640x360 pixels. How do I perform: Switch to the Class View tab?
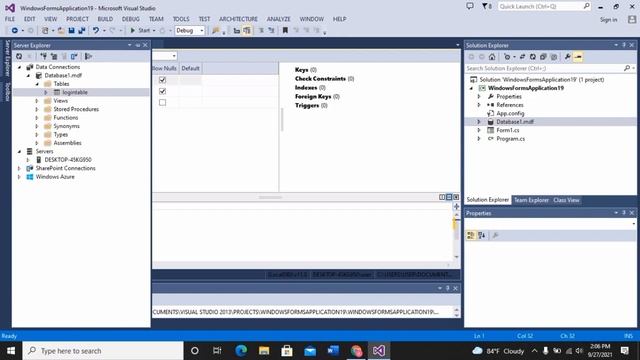point(566,200)
